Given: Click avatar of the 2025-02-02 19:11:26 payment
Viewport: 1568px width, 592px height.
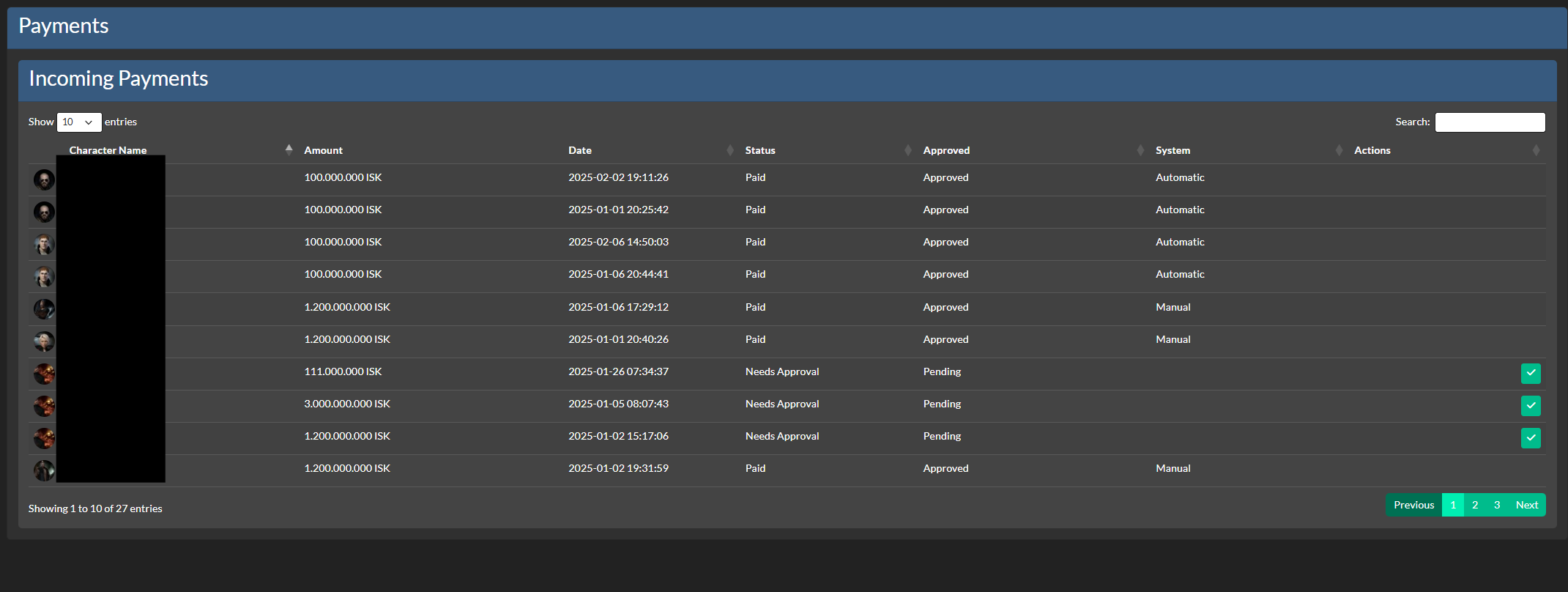Looking at the screenshot, I should 44,180.
